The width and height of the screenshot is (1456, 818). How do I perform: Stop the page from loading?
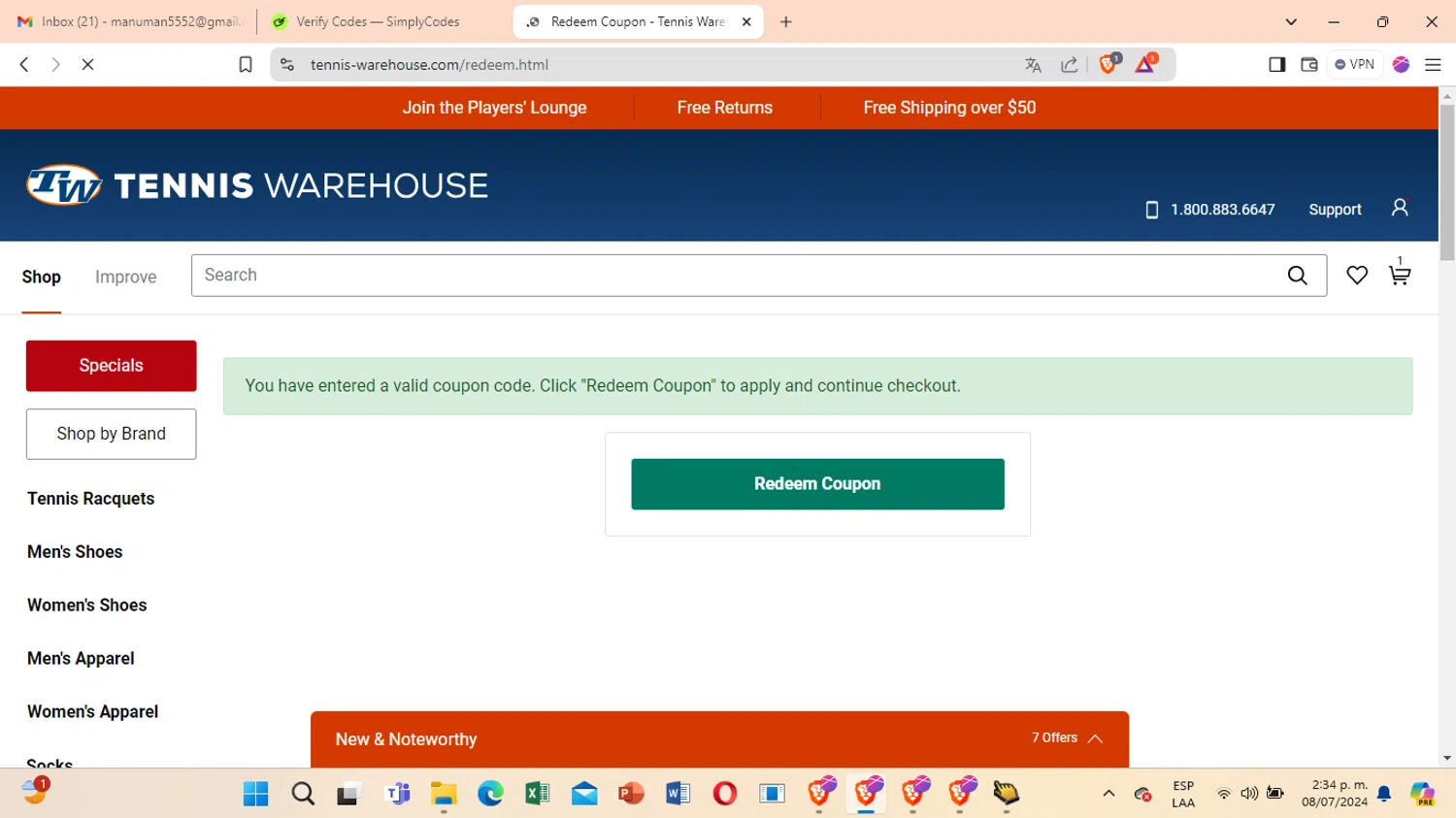click(87, 64)
